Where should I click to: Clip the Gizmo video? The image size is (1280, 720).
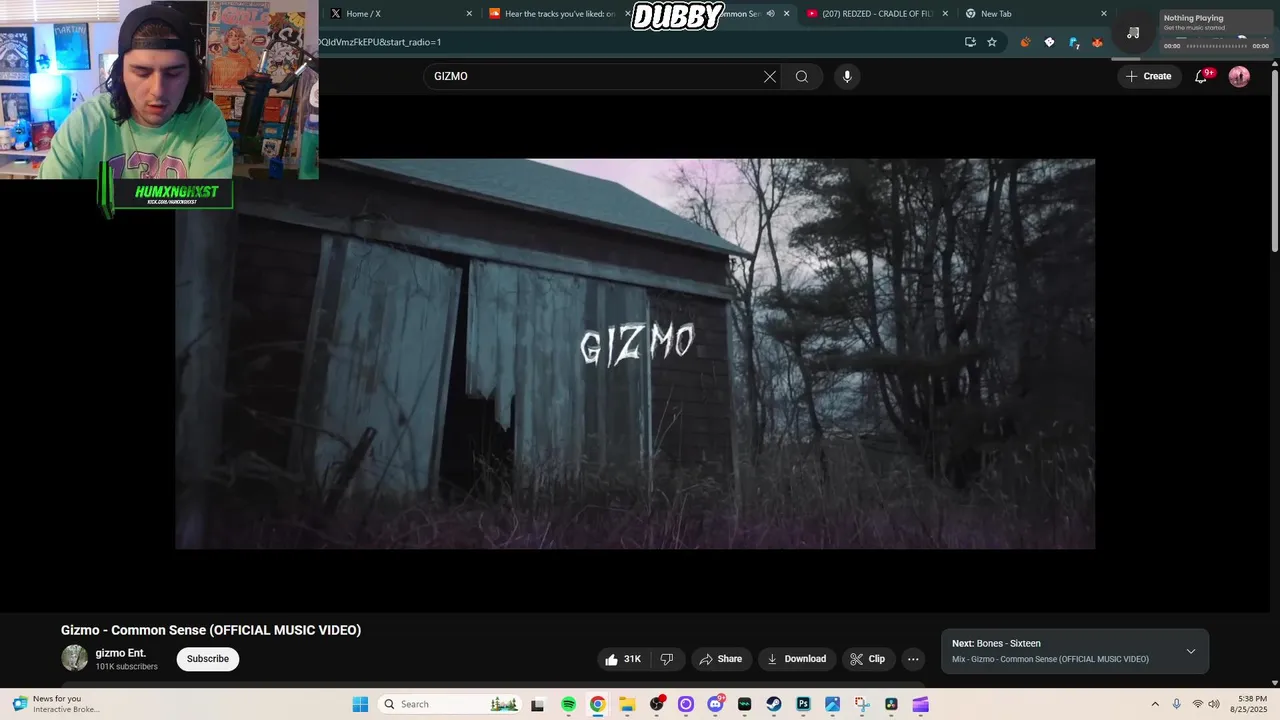tap(868, 659)
